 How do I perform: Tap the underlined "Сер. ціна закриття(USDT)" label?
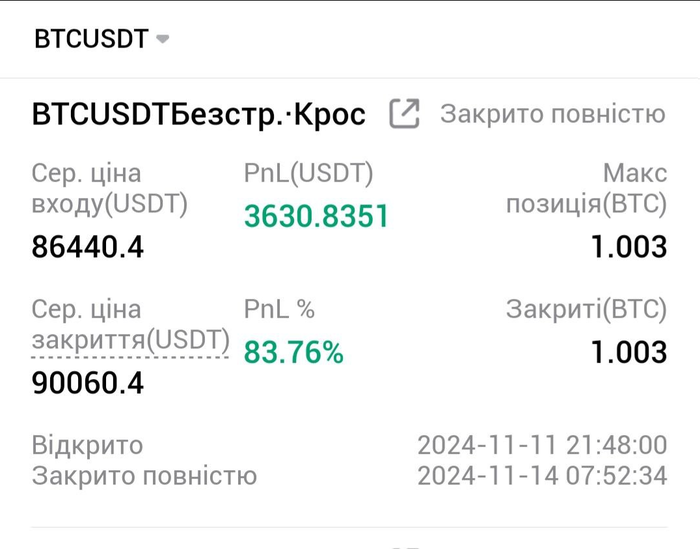point(130,325)
